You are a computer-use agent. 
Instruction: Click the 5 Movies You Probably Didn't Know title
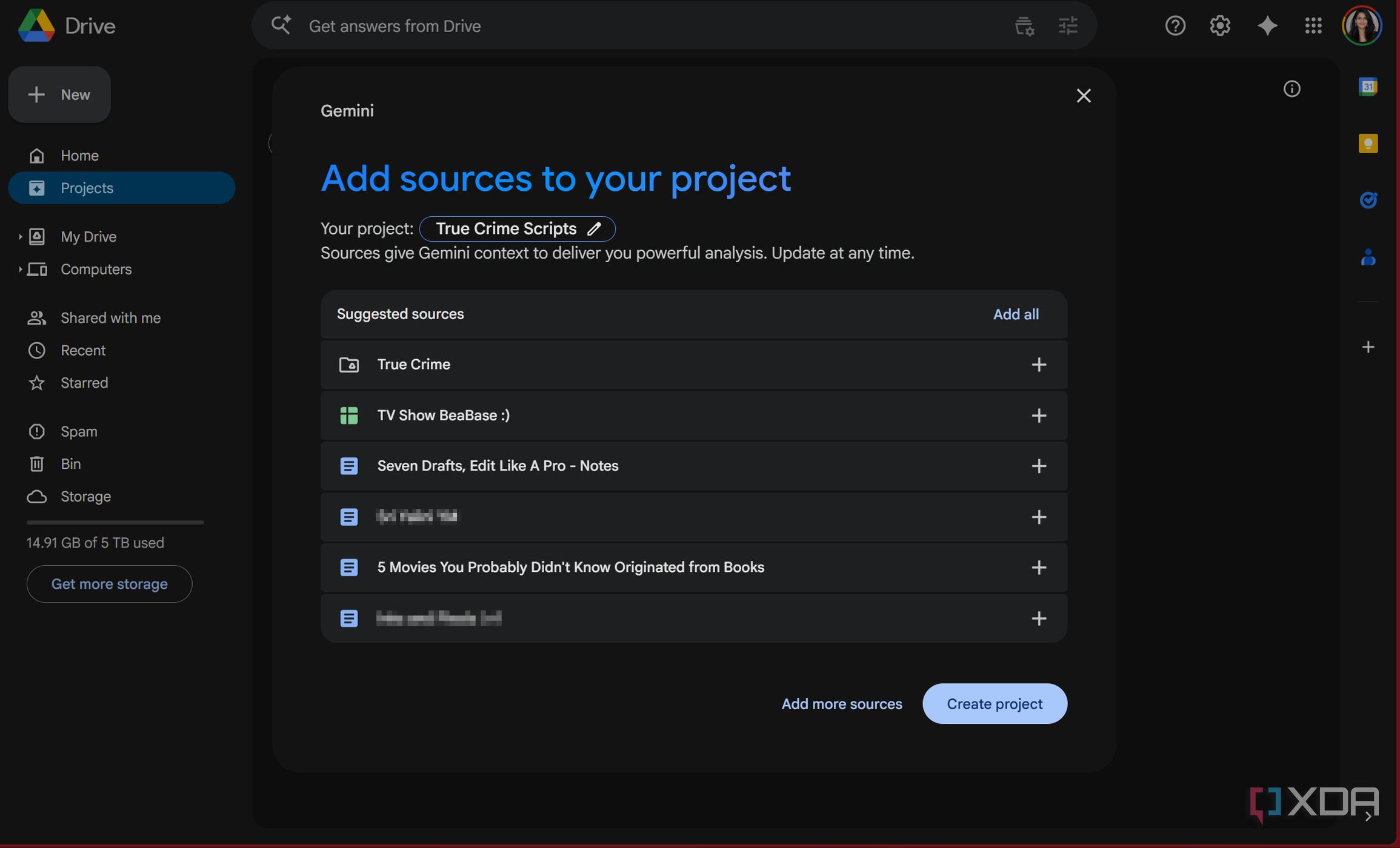[x=571, y=568]
